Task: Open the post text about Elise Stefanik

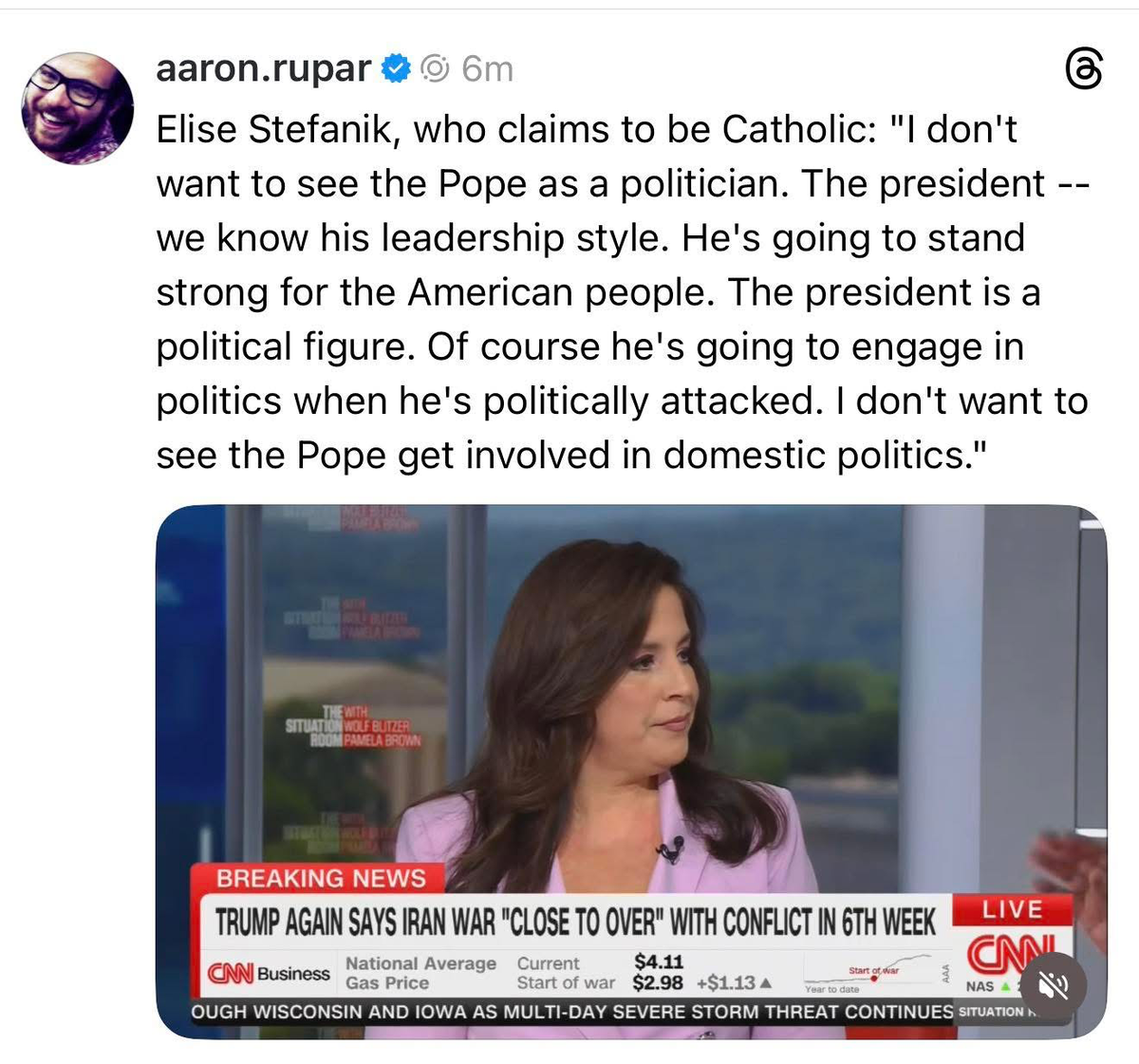Action: click(x=622, y=292)
